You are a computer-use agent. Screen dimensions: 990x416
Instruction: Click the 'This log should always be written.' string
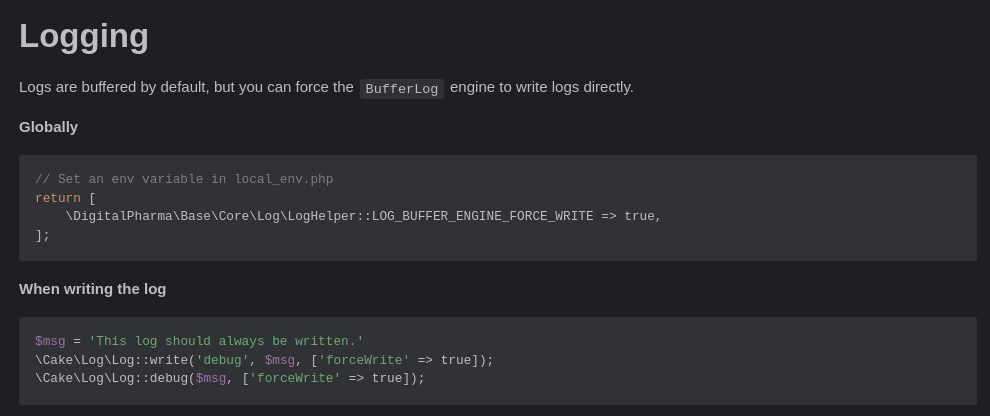[226, 342]
